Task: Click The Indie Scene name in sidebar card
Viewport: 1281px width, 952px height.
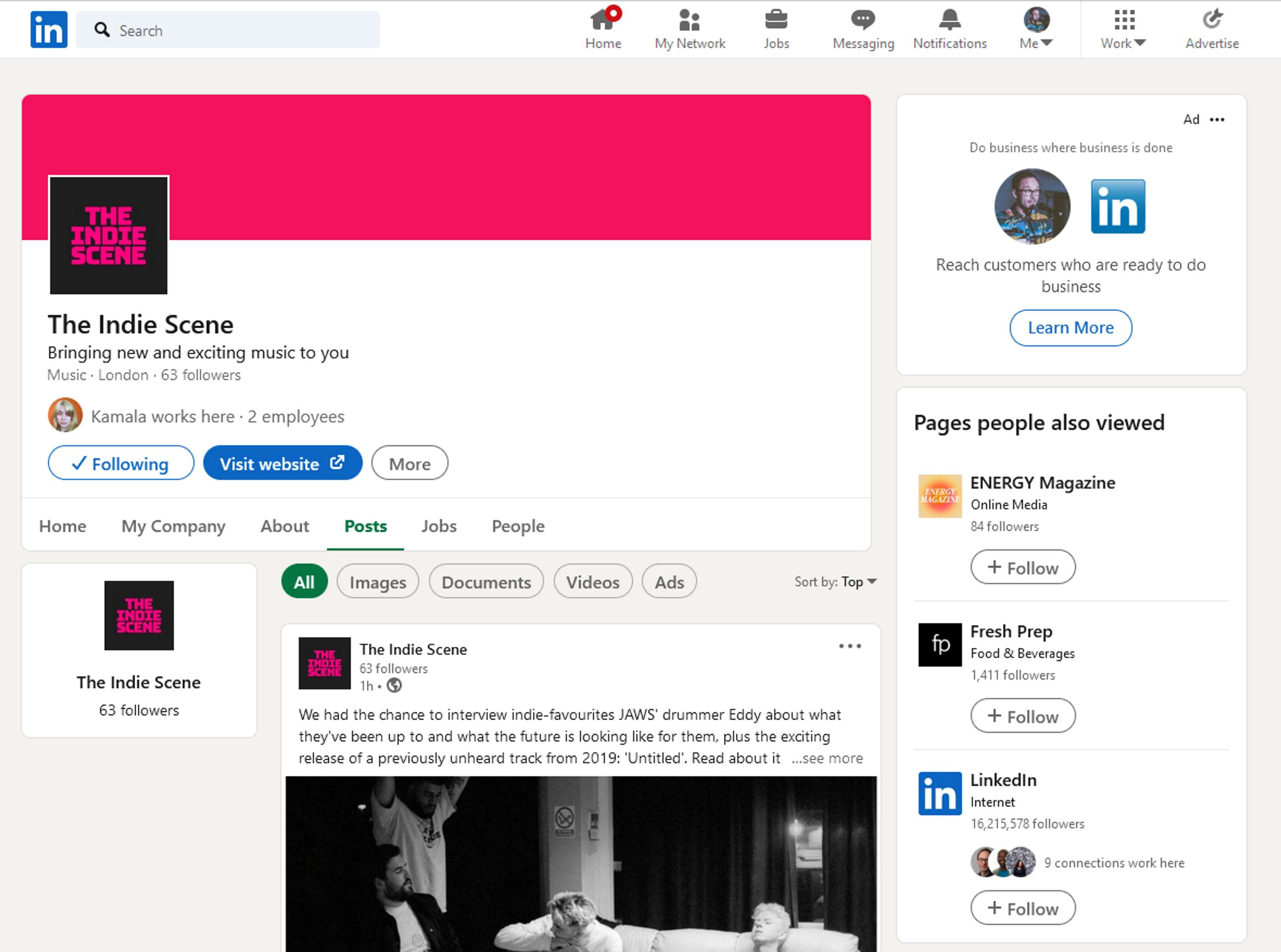Action: [139, 682]
